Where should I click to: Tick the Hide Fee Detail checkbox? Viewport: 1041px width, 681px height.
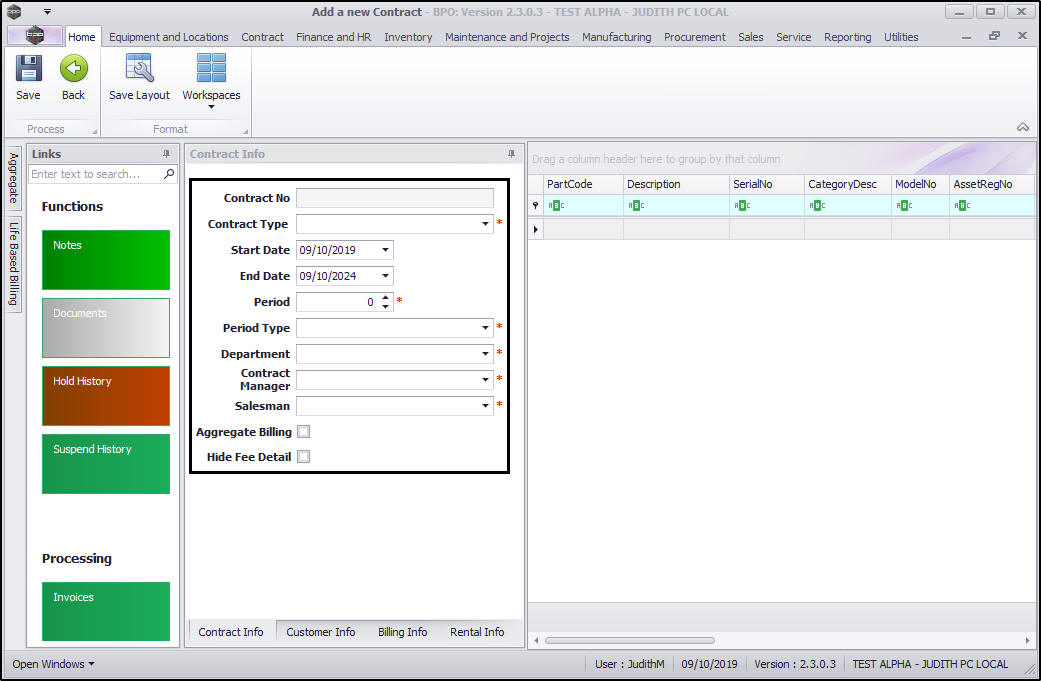[304, 457]
